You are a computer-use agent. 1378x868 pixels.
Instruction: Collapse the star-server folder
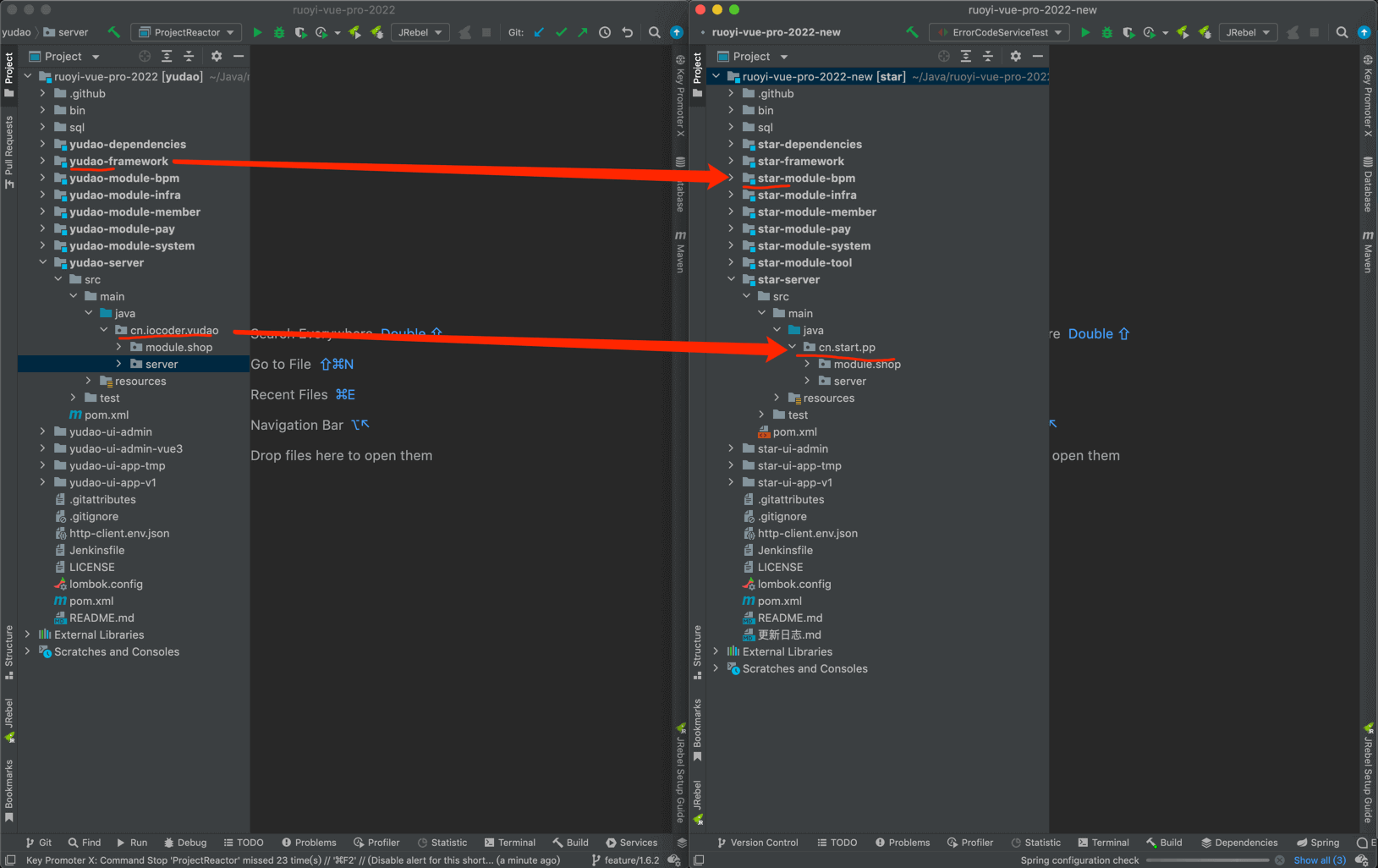[731, 279]
